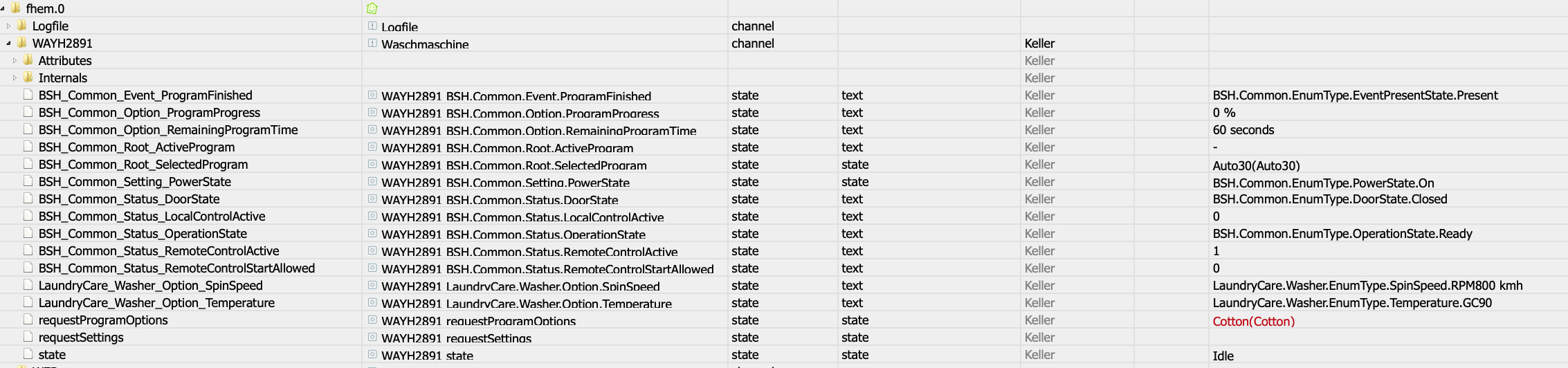Click the state icon beside WAYH2891 requestSettings

(x=372, y=337)
